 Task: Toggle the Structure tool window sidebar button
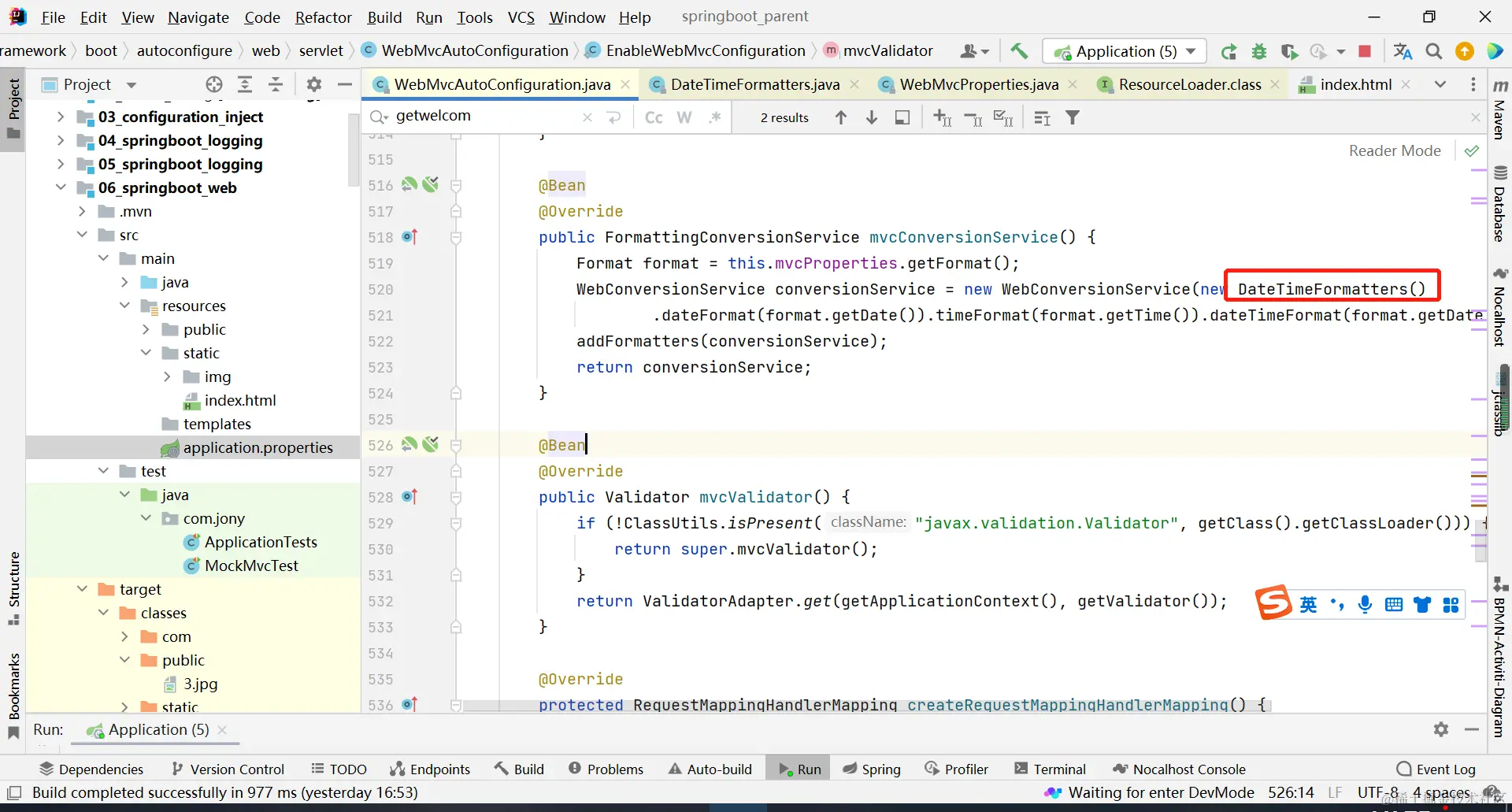tap(13, 588)
